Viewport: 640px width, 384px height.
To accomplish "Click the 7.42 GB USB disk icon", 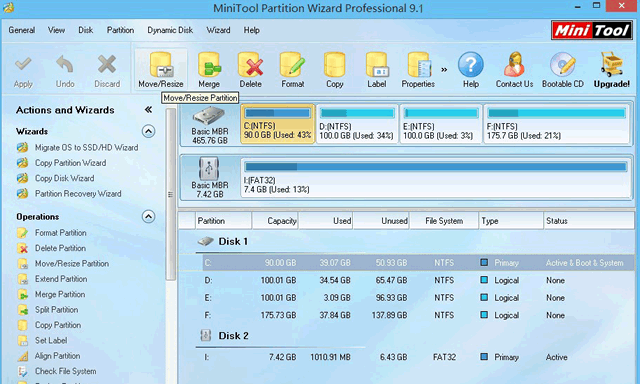I will coord(209,169).
